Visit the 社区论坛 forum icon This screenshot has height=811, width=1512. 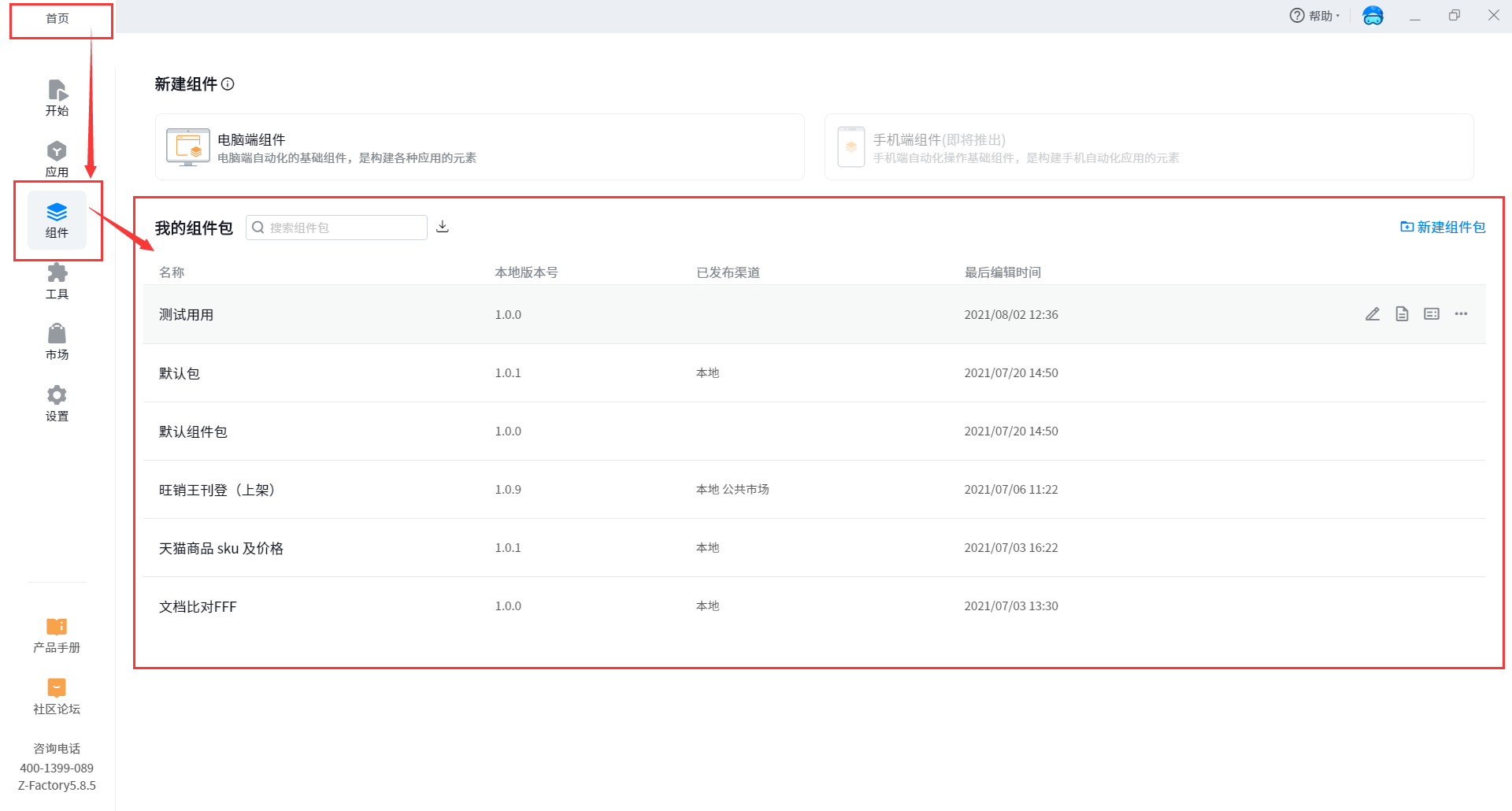point(57,696)
